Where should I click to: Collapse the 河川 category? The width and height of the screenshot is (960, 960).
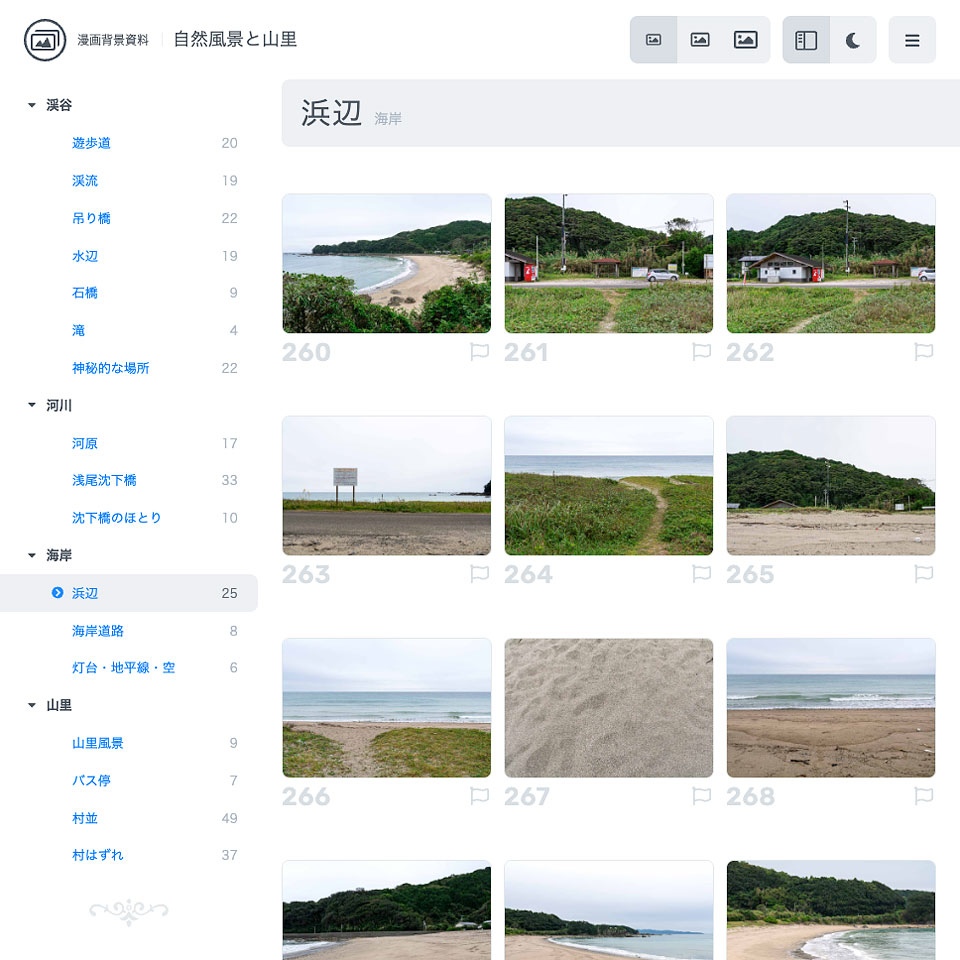point(31,405)
